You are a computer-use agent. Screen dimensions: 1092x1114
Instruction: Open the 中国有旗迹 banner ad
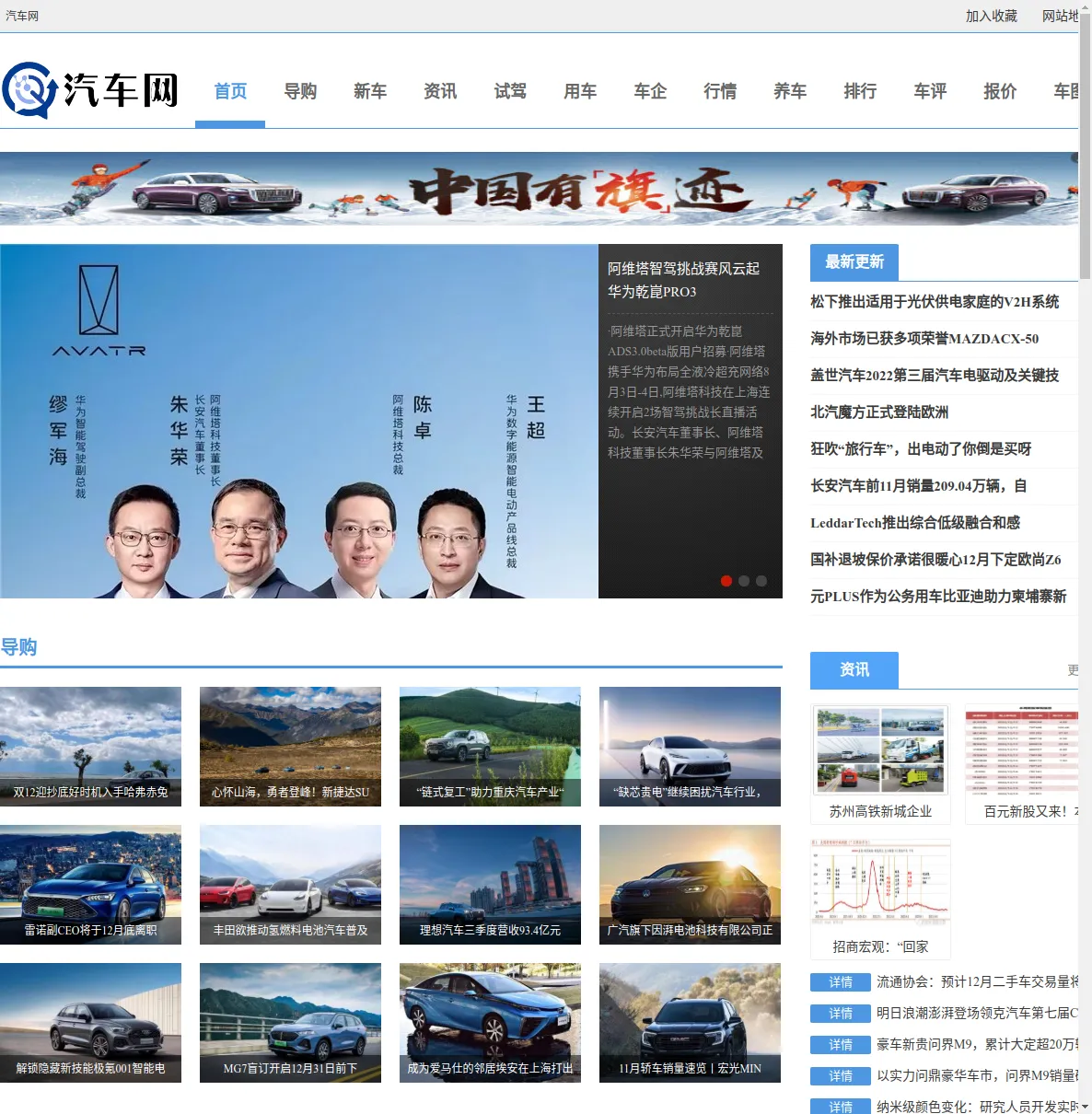[x=539, y=189]
